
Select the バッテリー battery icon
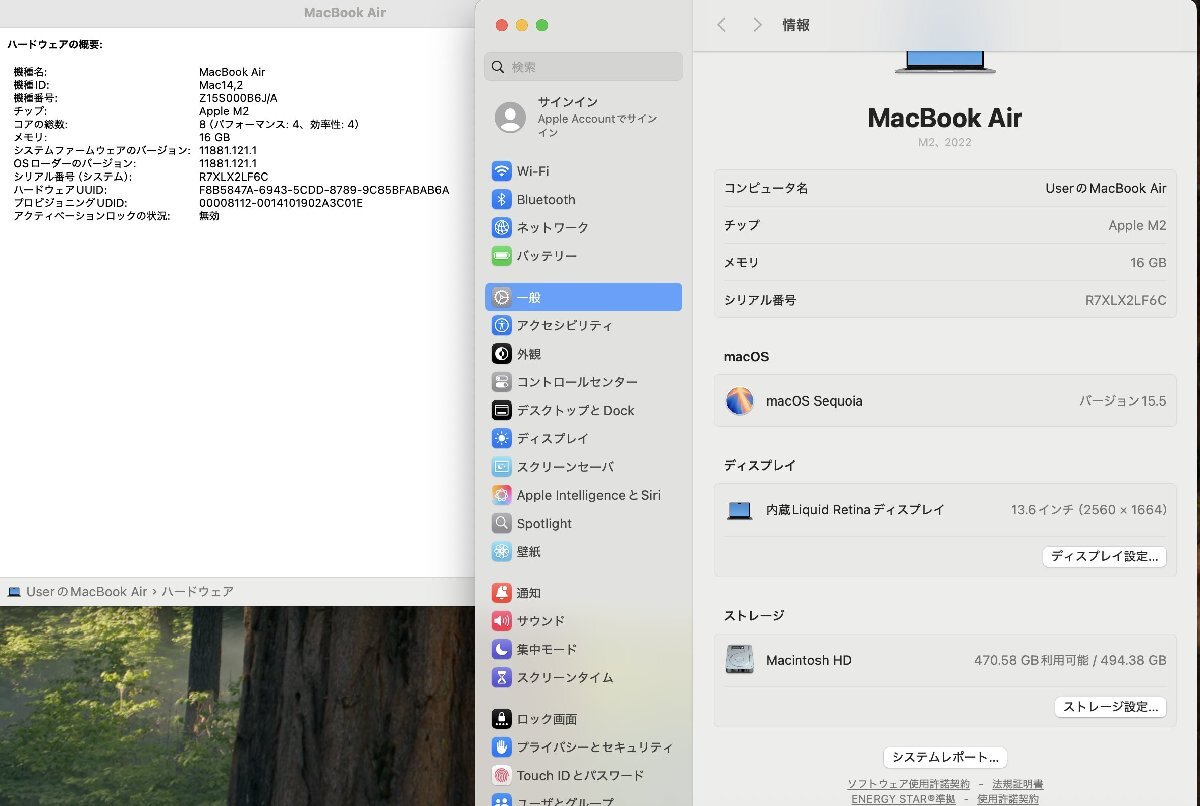502,256
